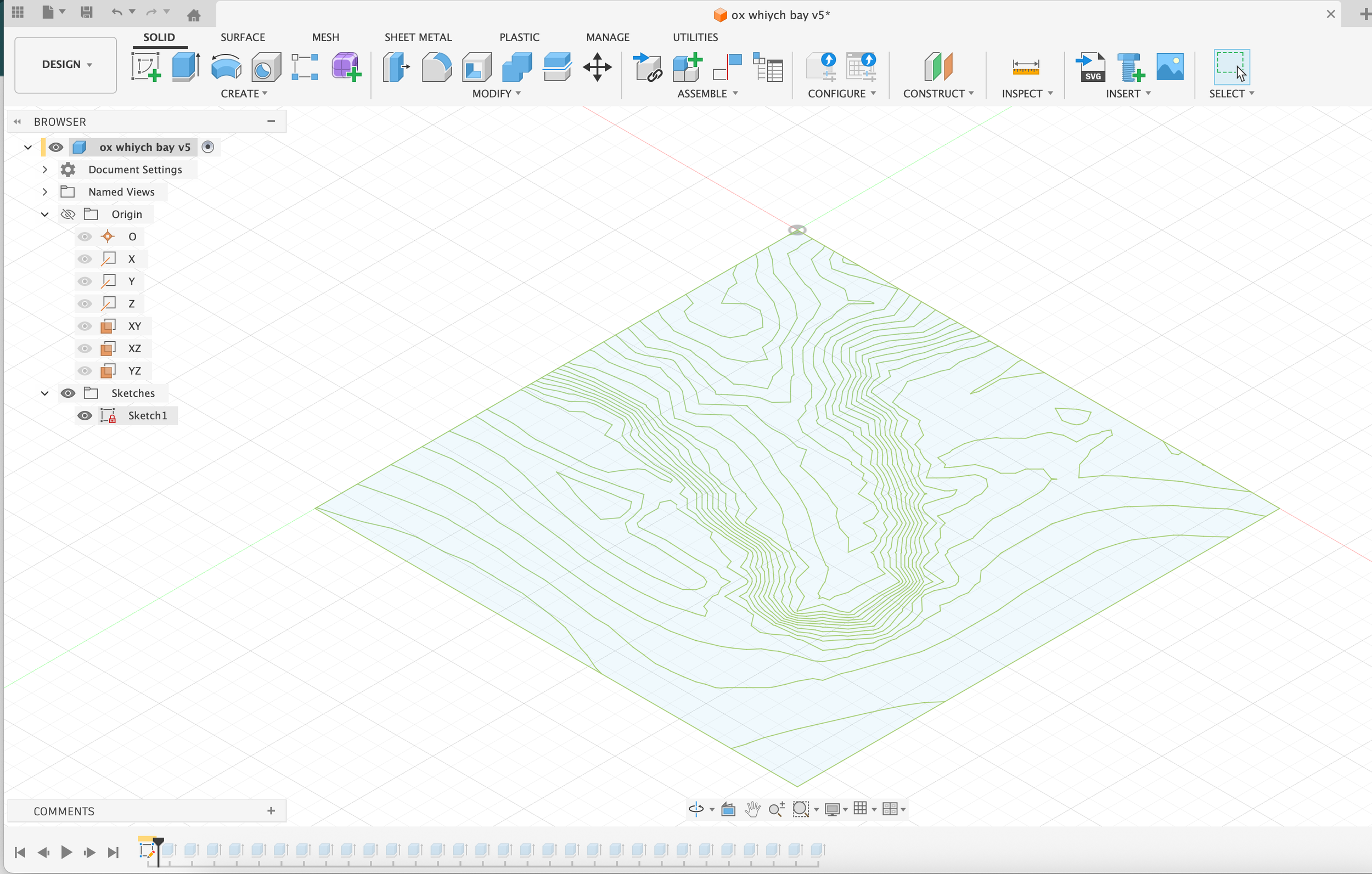Select the Move/Copy tool
The image size is (1372, 874).
597,67
